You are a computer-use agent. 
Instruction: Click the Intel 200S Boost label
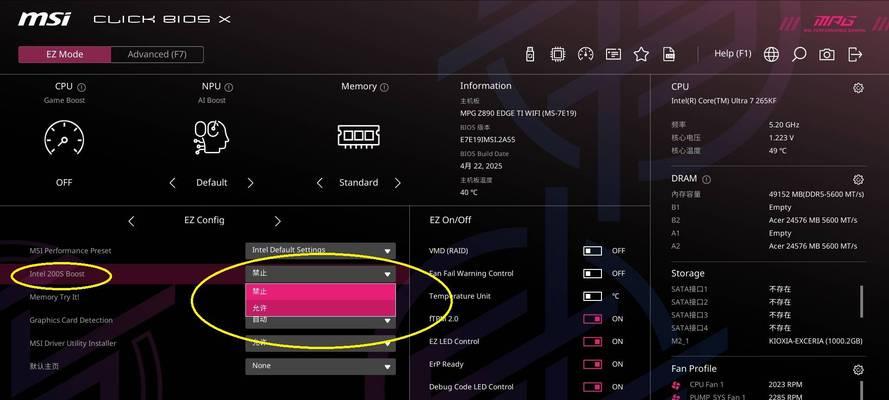[x=57, y=274]
